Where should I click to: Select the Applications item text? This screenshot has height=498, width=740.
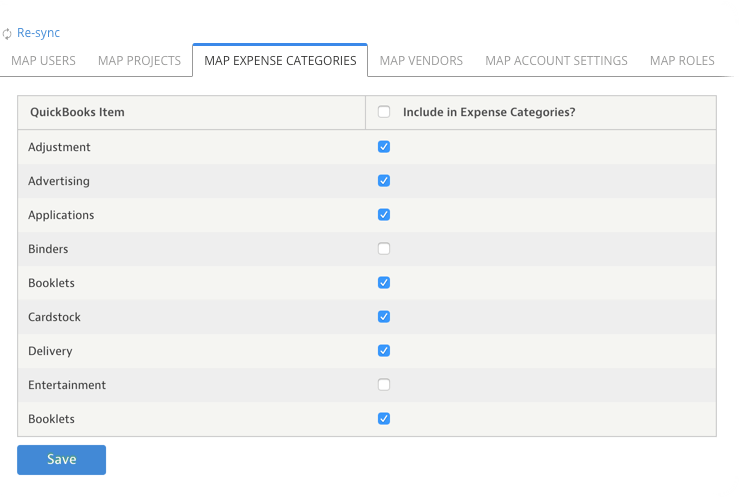[61, 215]
